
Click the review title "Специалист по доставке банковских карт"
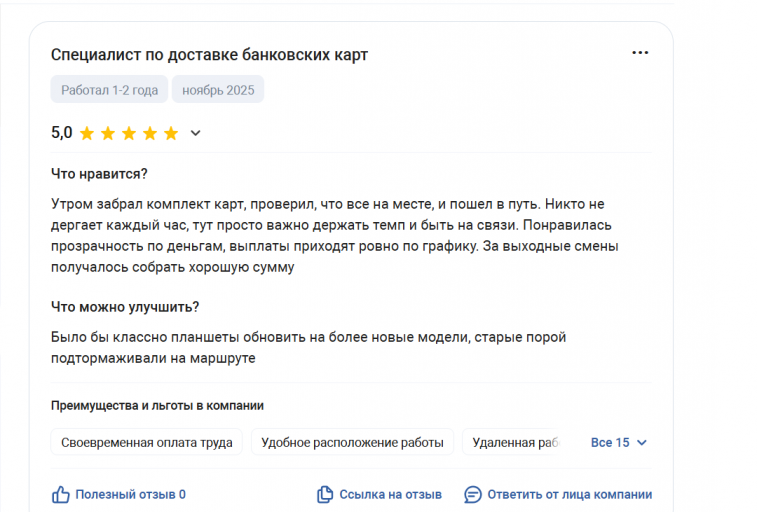point(209,55)
